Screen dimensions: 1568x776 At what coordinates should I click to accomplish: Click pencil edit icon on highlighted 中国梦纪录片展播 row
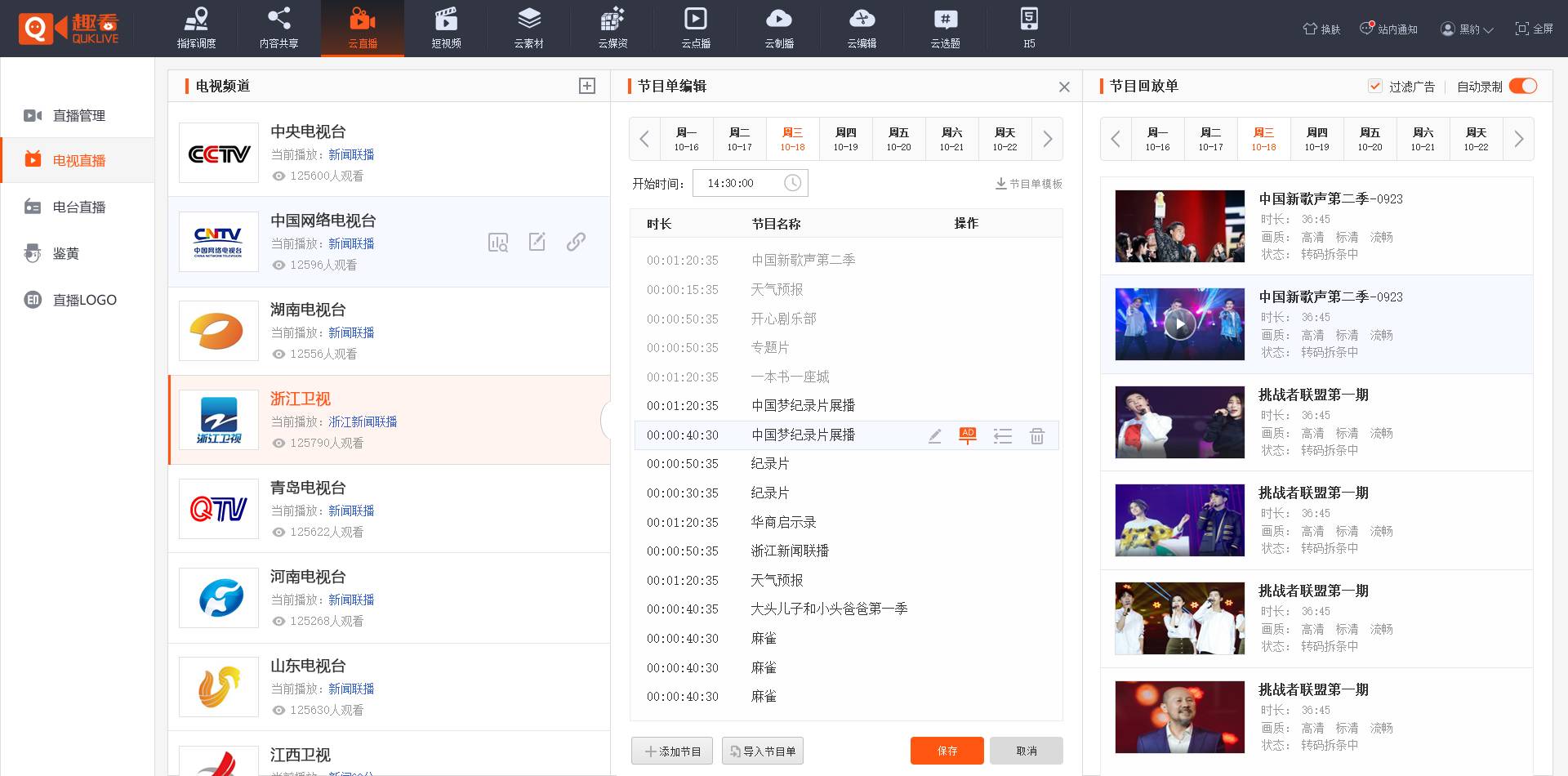(935, 435)
